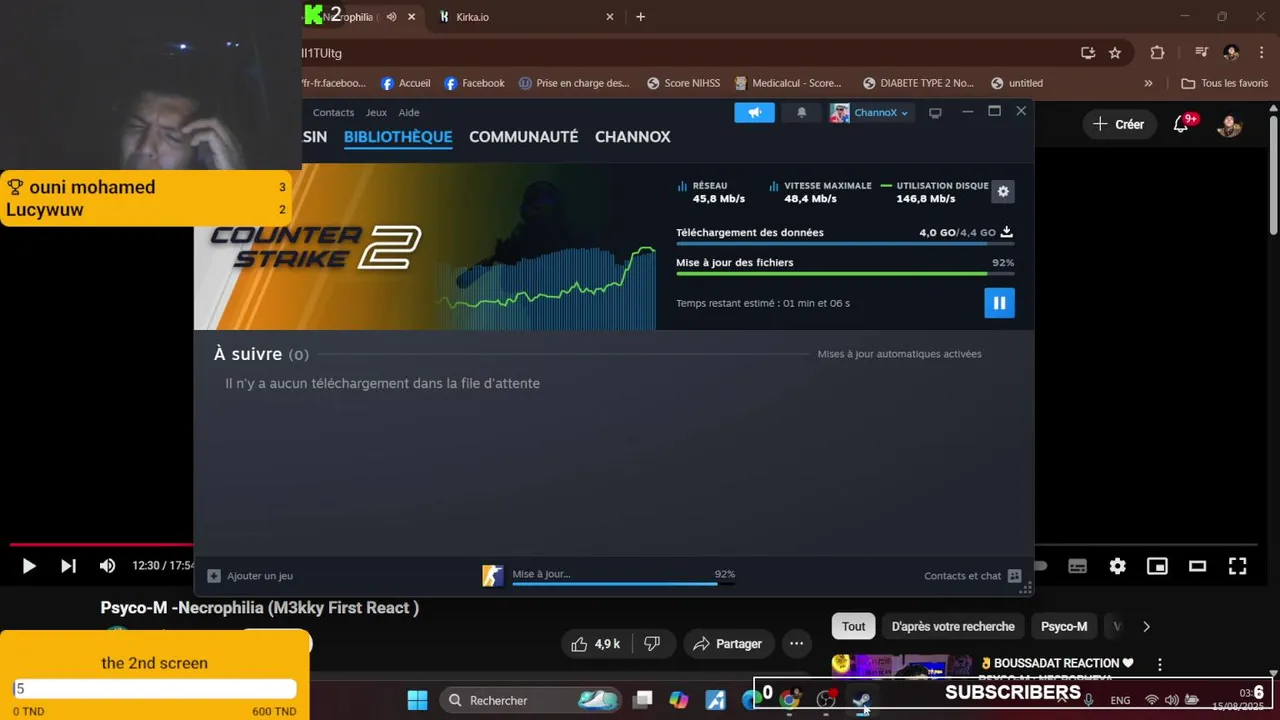Mute the Necrophilia tab audio icon
The width and height of the screenshot is (1280, 720).
[x=391, y=17]
